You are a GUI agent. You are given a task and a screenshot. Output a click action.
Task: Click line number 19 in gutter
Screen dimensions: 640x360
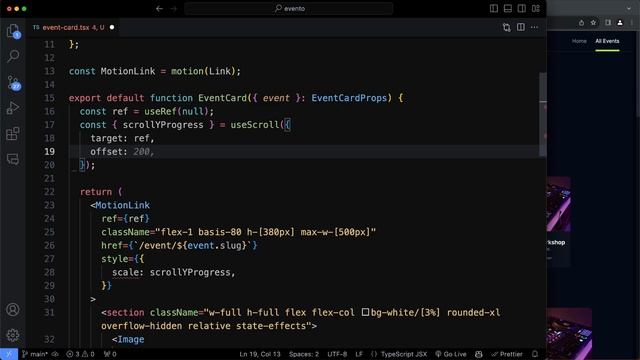point(49,151)
